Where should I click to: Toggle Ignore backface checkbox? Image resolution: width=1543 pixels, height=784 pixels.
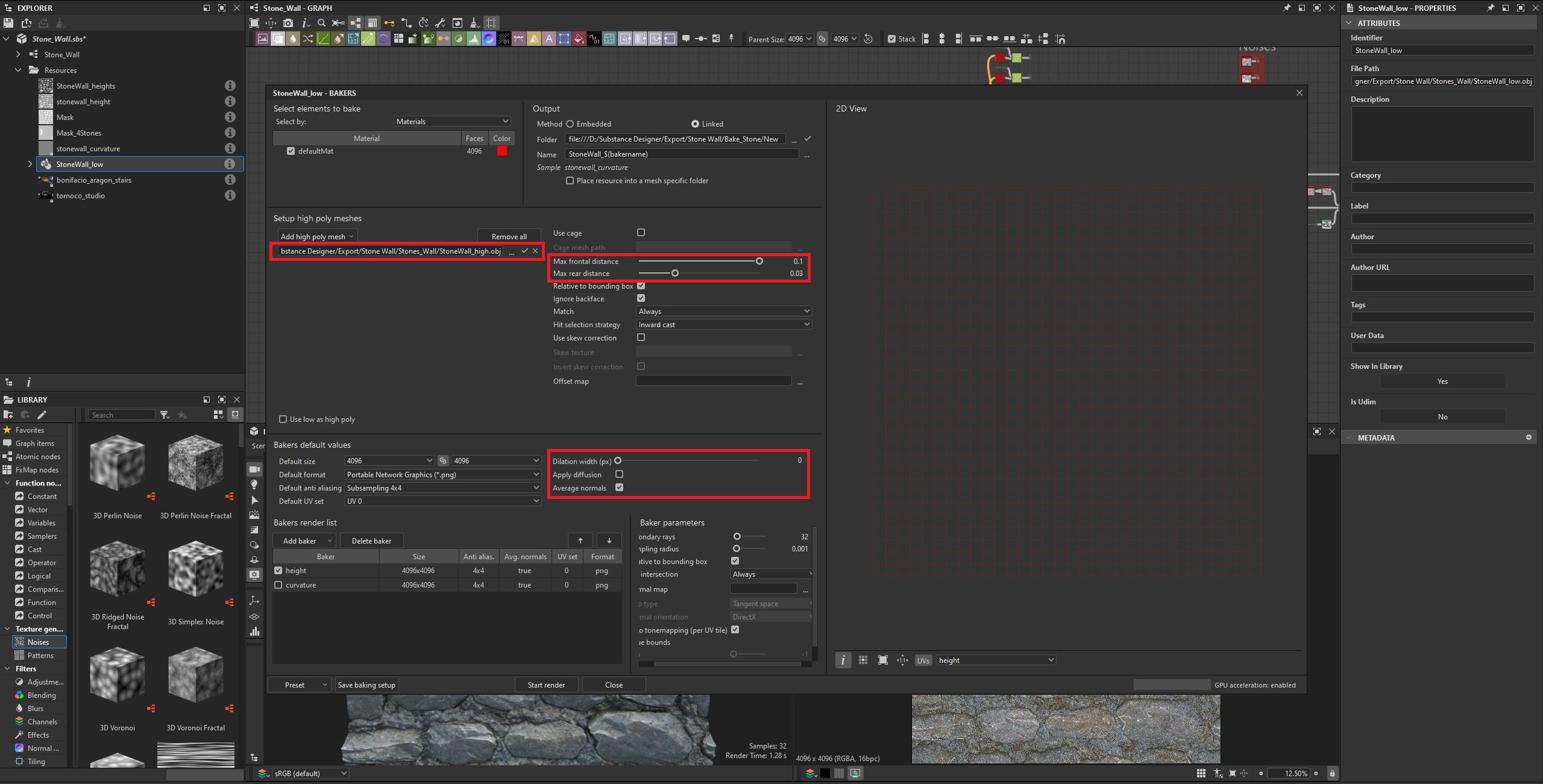(x=641, y=298)
